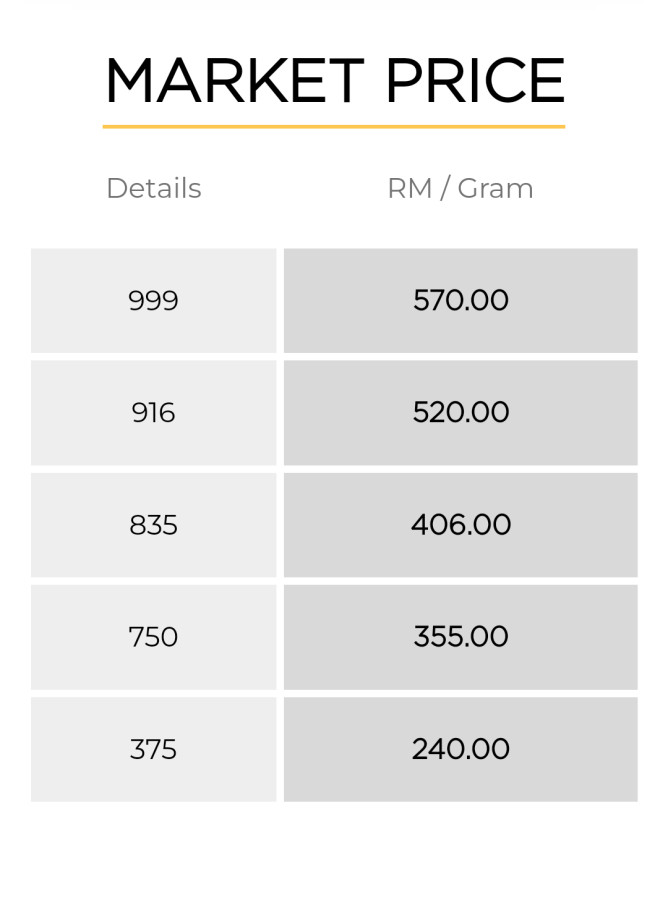
Task: Click the 570.00 price cell
Action: pos(460,300)
